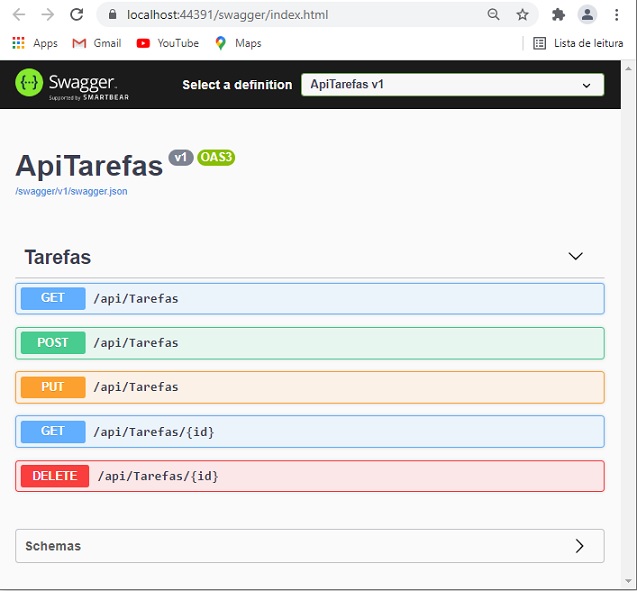This screenshot has width=637, height=591.
Task: Open the Maps bookmark
Action: 238,43
